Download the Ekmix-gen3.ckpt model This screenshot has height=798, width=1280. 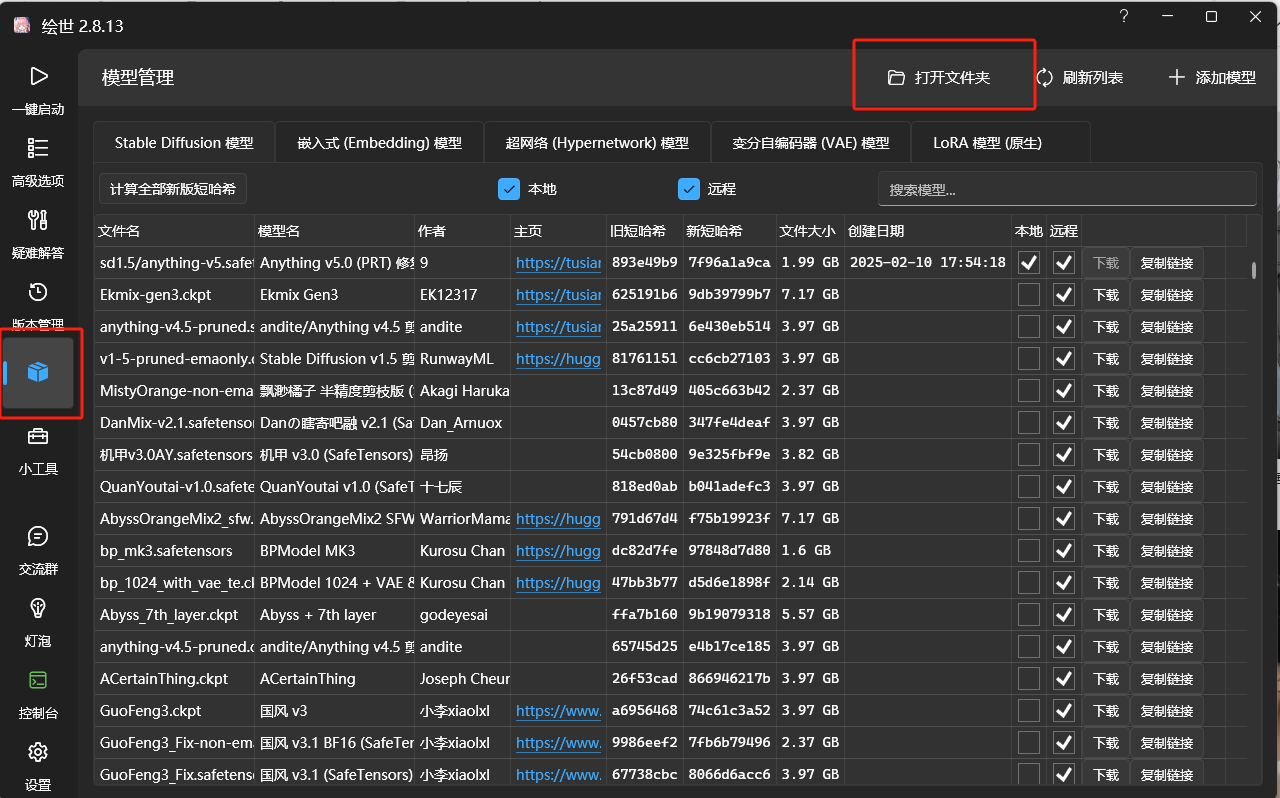pyautogui.click(x=1105, y=295)
